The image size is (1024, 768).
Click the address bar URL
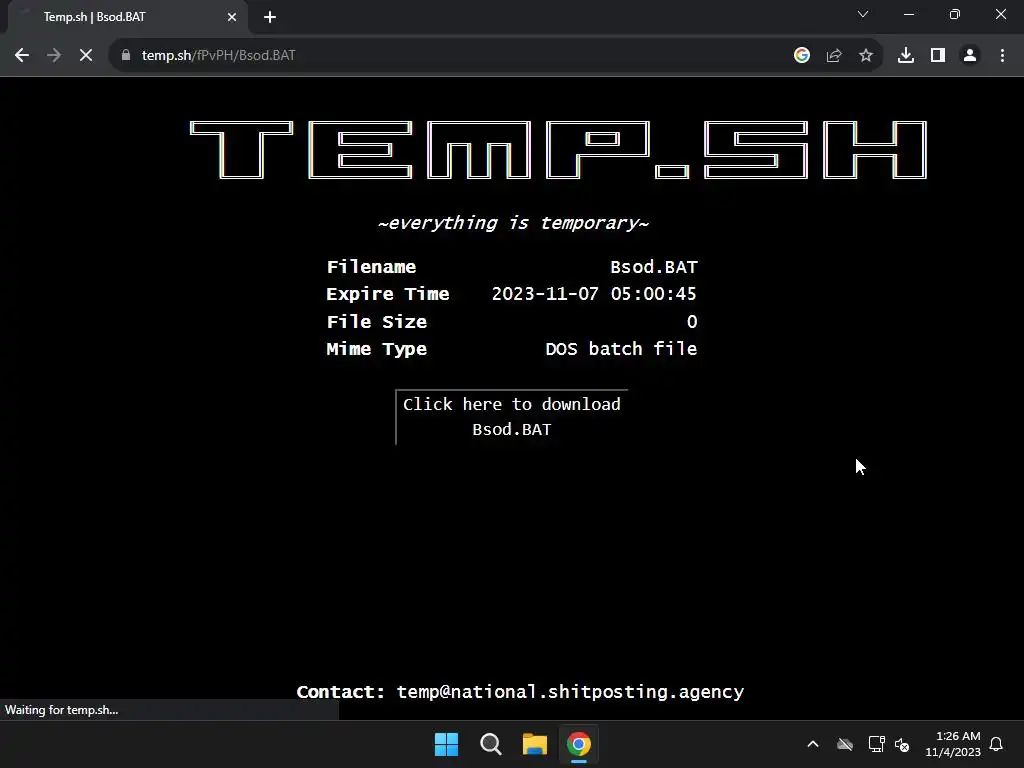pyautogui.click(x=218, y=56)
